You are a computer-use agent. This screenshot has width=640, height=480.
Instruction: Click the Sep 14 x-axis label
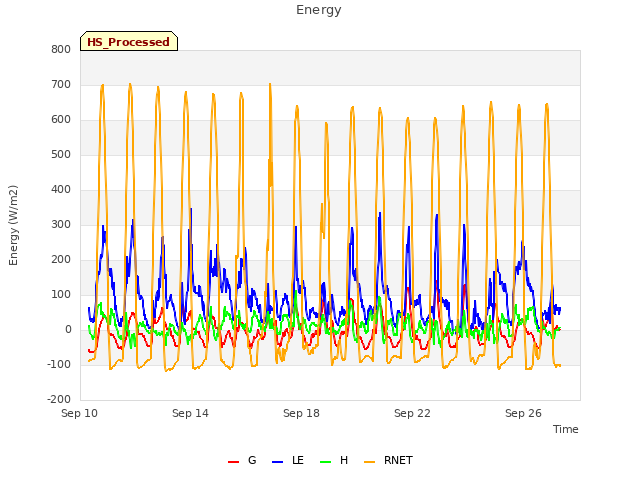click(x=190, y=413)
